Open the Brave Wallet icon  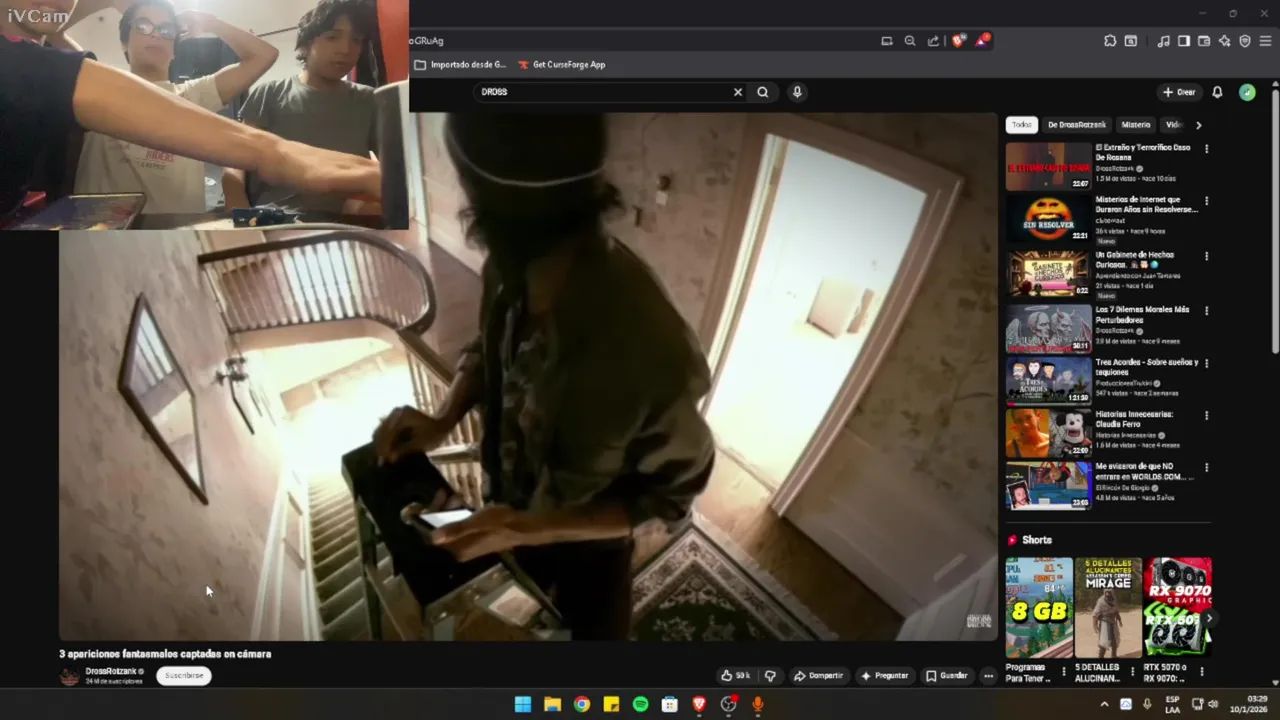point(1204,41)
